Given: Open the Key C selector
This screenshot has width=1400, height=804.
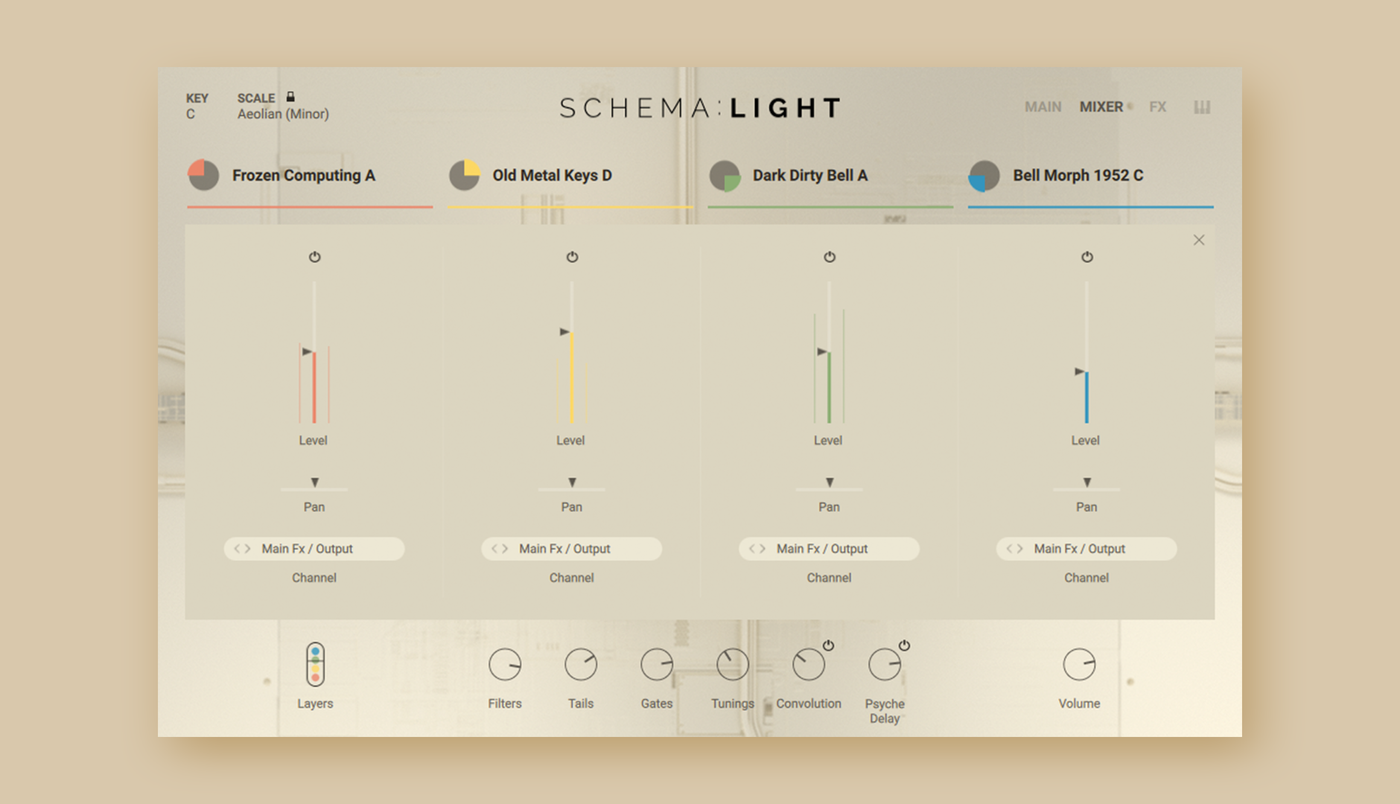Looking at the screenshot, I should (x=191, y=114).
